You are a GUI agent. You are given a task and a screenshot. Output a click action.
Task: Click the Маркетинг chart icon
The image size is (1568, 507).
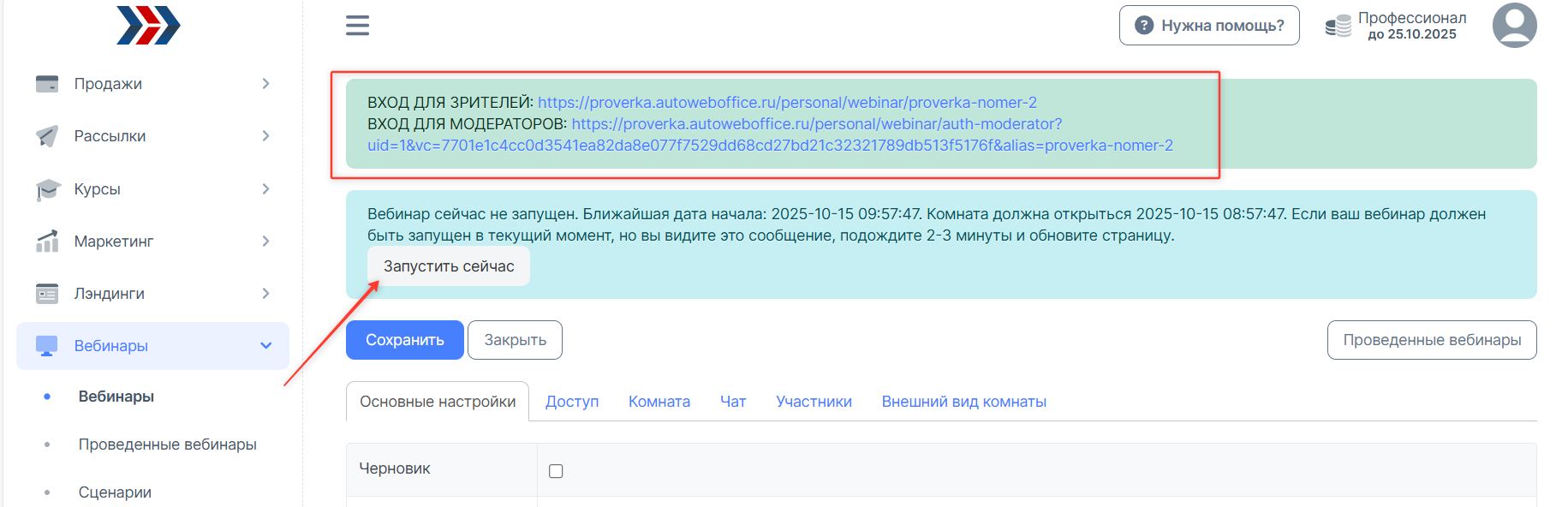point(47,242)
